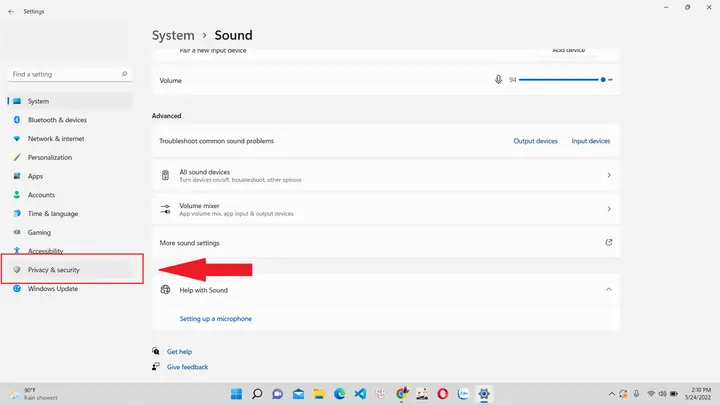Click the Volume mixer sliders icon
This screenshot has width=720, height=405.
pyautogui.click(x=165, y=209)
